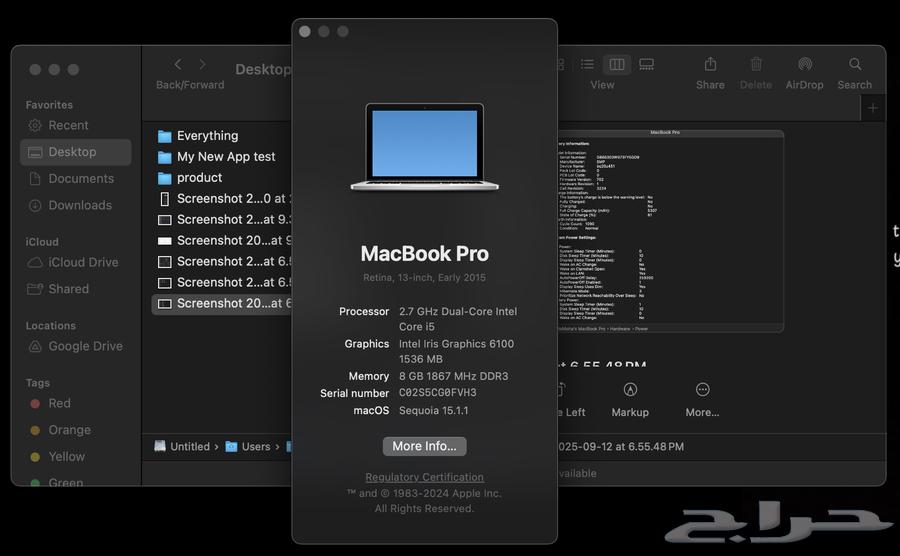Open Downloads in the Finder sidebar
Image resolution: width=900 pixels, height=556 pixels.
pos(80,205)
